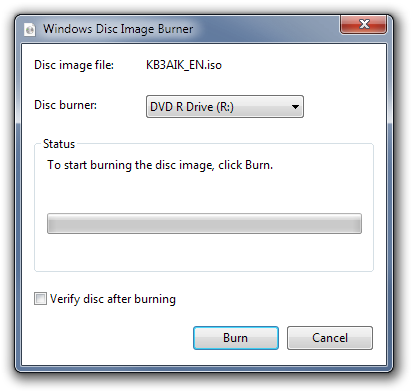Click the 'To start burning the disc image' message
This screenshot has width=412, height=391.
(x=160, y=165)
